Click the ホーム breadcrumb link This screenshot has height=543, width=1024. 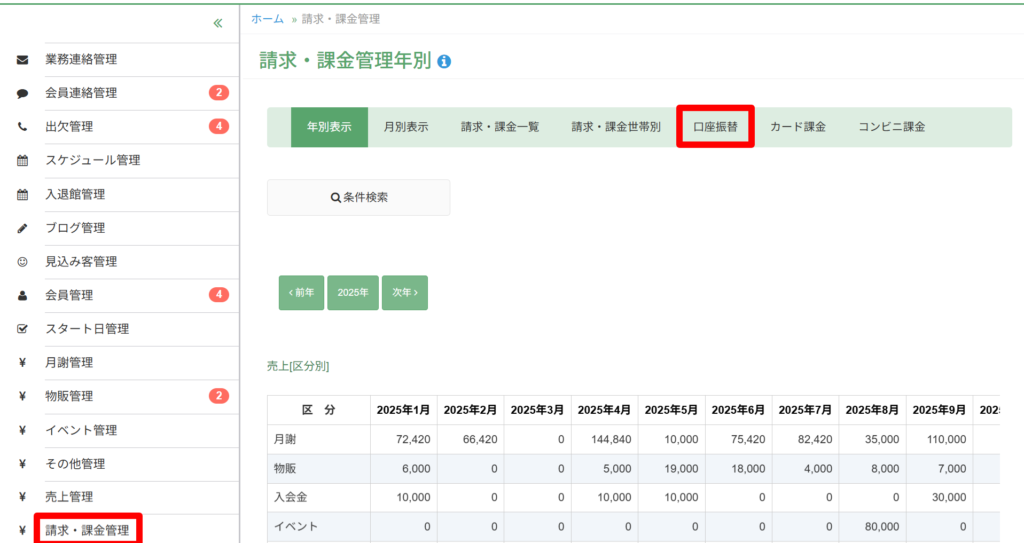pos(267,19)
